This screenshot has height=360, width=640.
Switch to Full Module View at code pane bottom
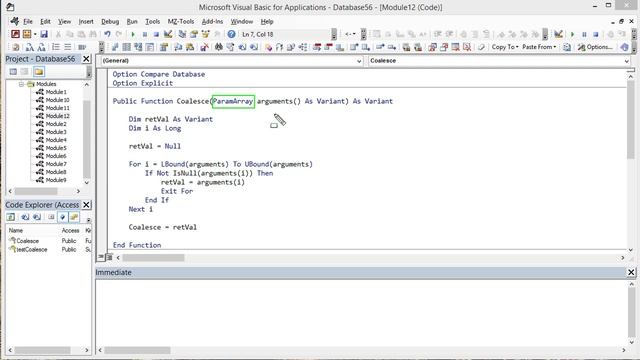coord(109,257)
